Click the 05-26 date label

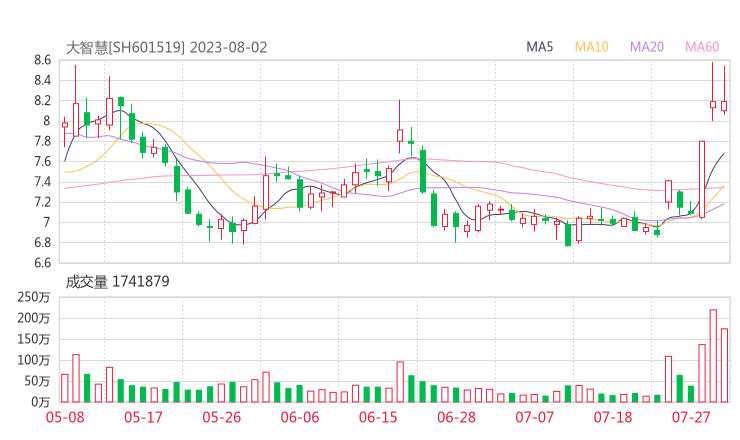[221, 417]
